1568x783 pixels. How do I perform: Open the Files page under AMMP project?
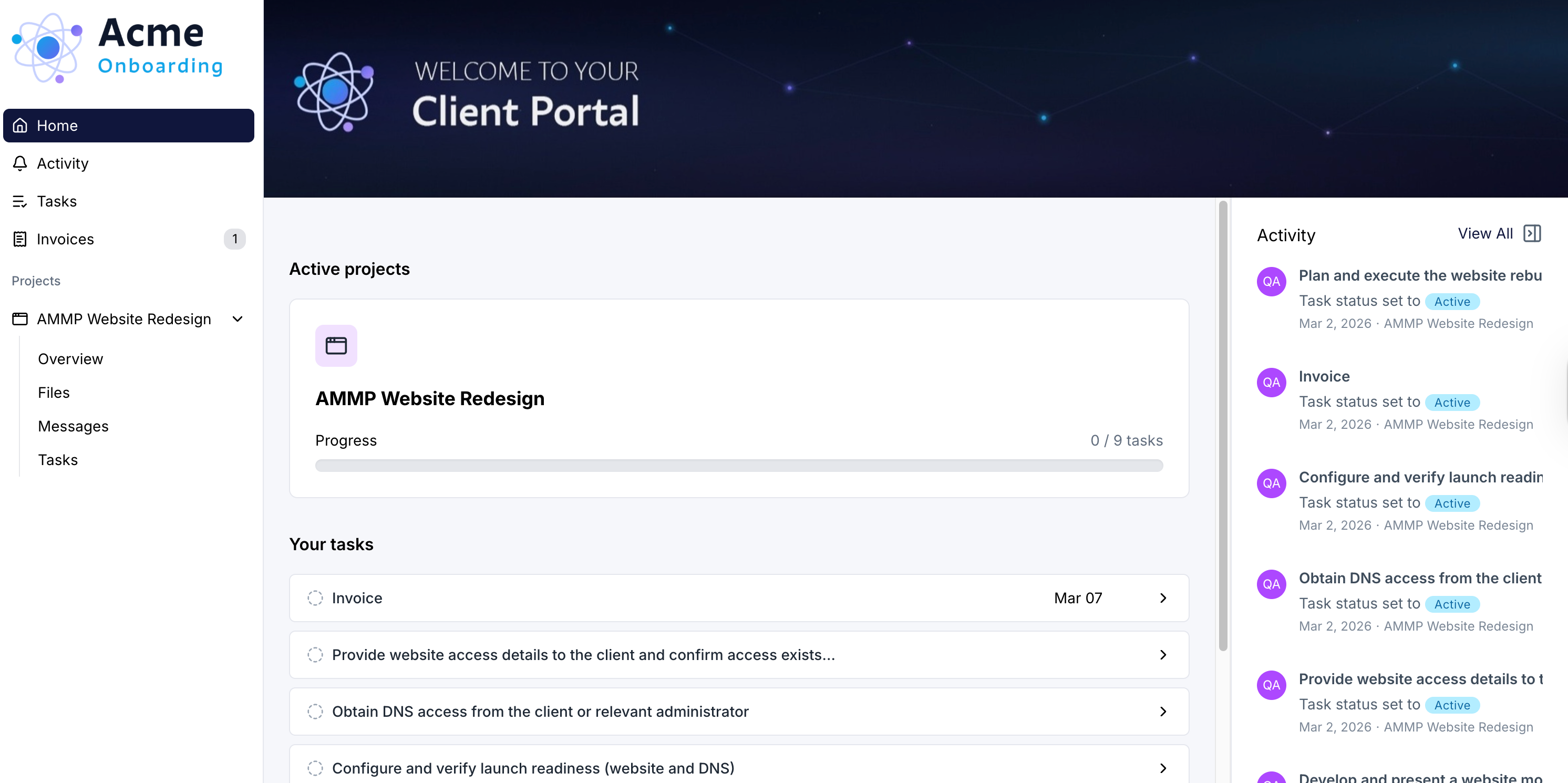click(x=54, y=393)
